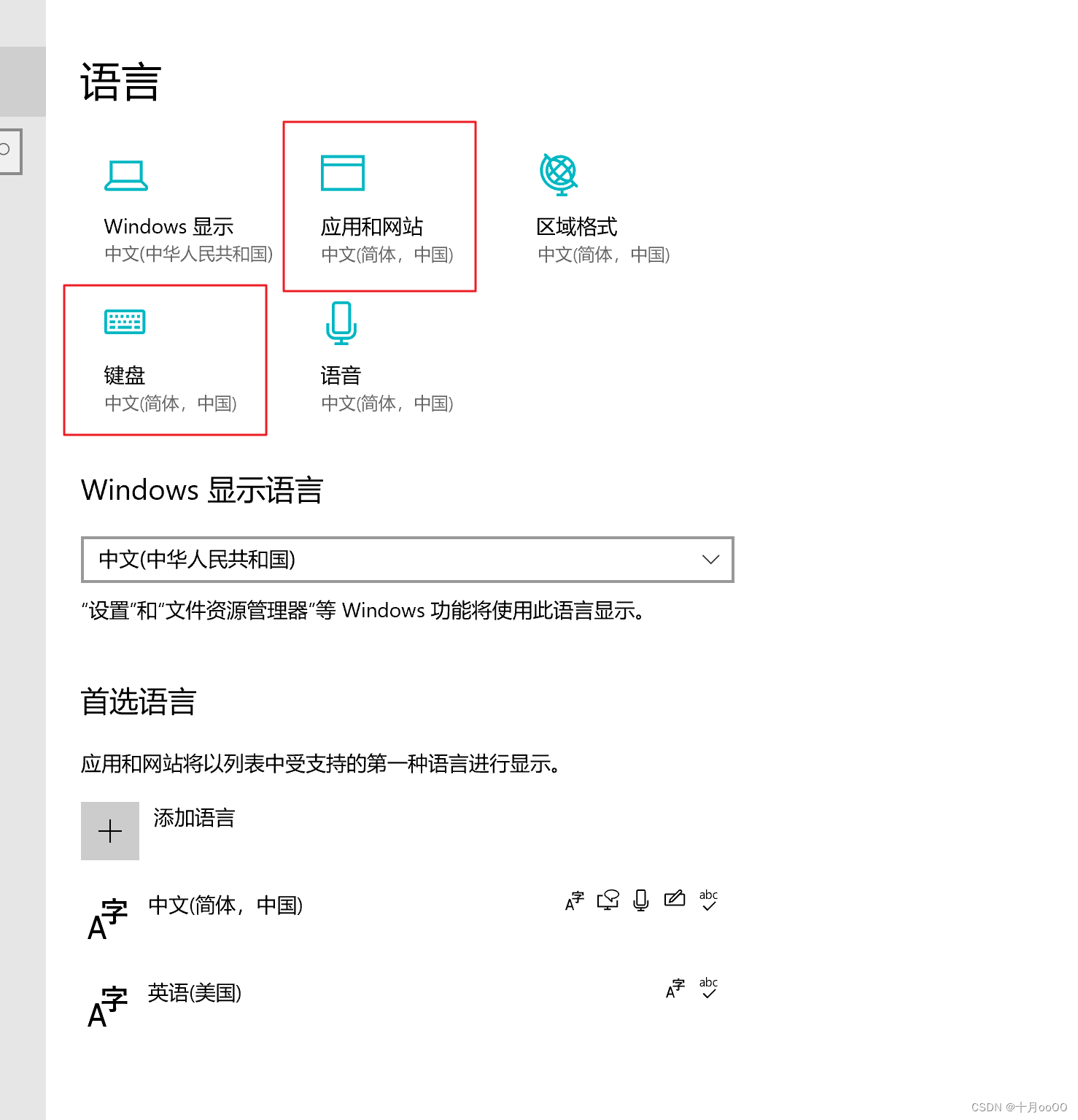Screen dimensions: 1078x1120
Task: Select 英语(美国) in preferred languages
Action: pos(195,993)
